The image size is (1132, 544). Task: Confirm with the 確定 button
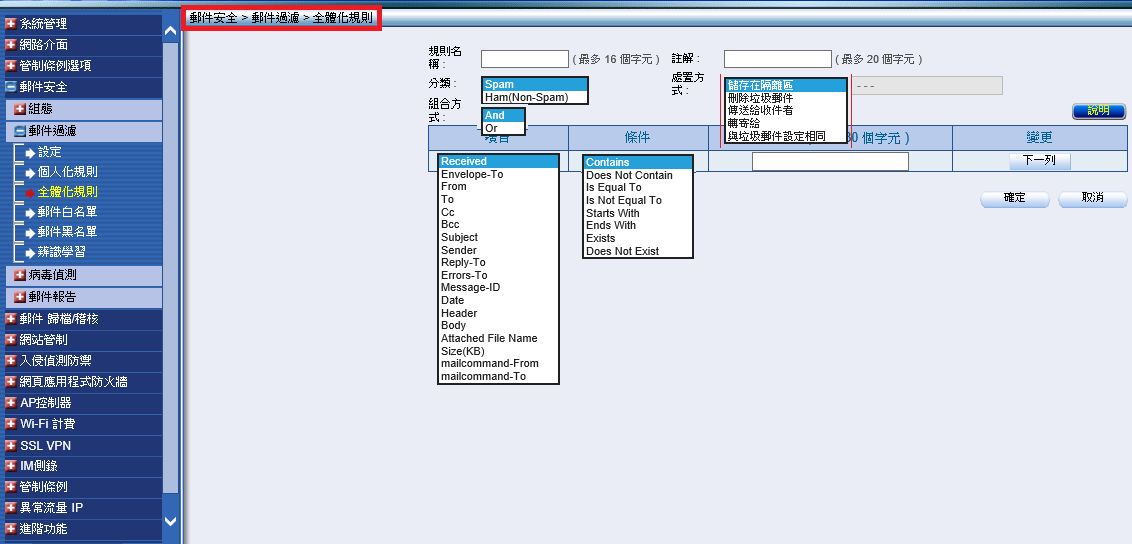(x=1015, y=198)
